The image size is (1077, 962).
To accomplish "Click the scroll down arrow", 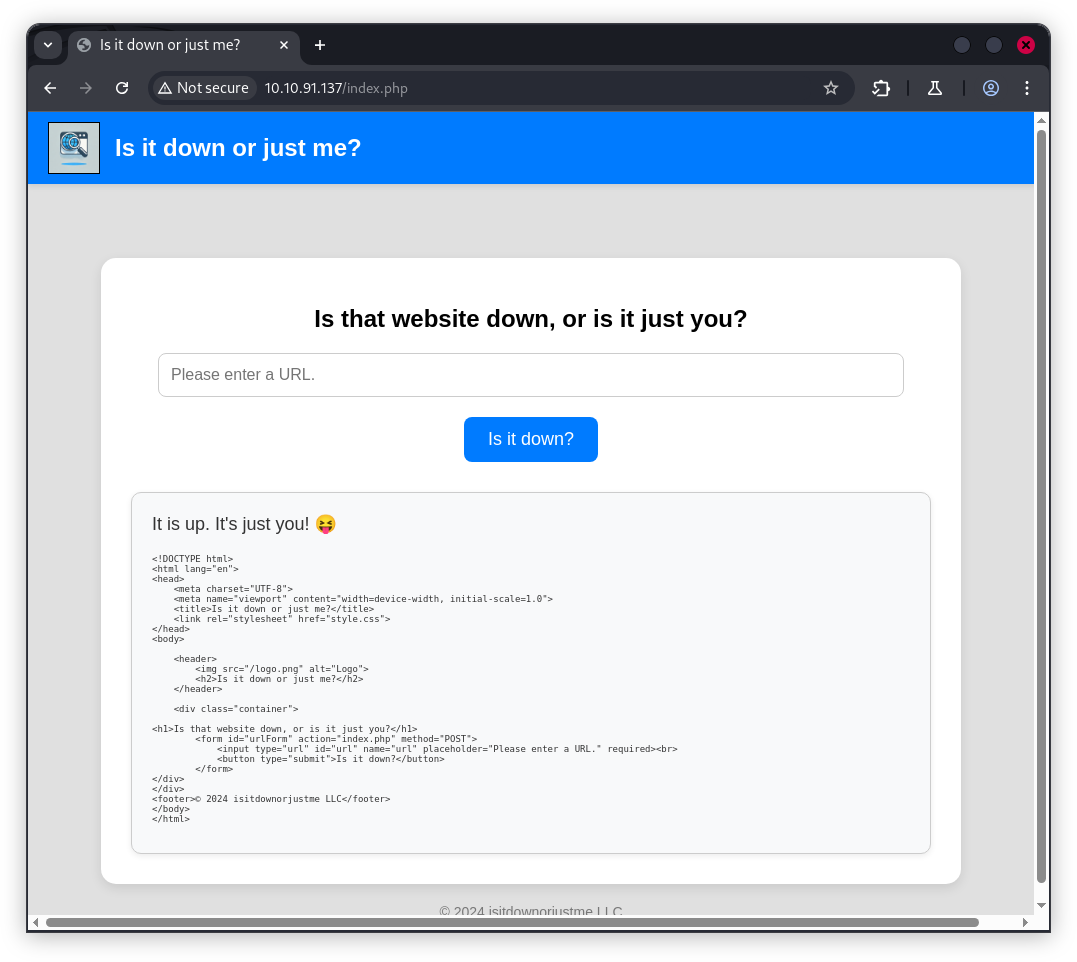I will 1041,905.
